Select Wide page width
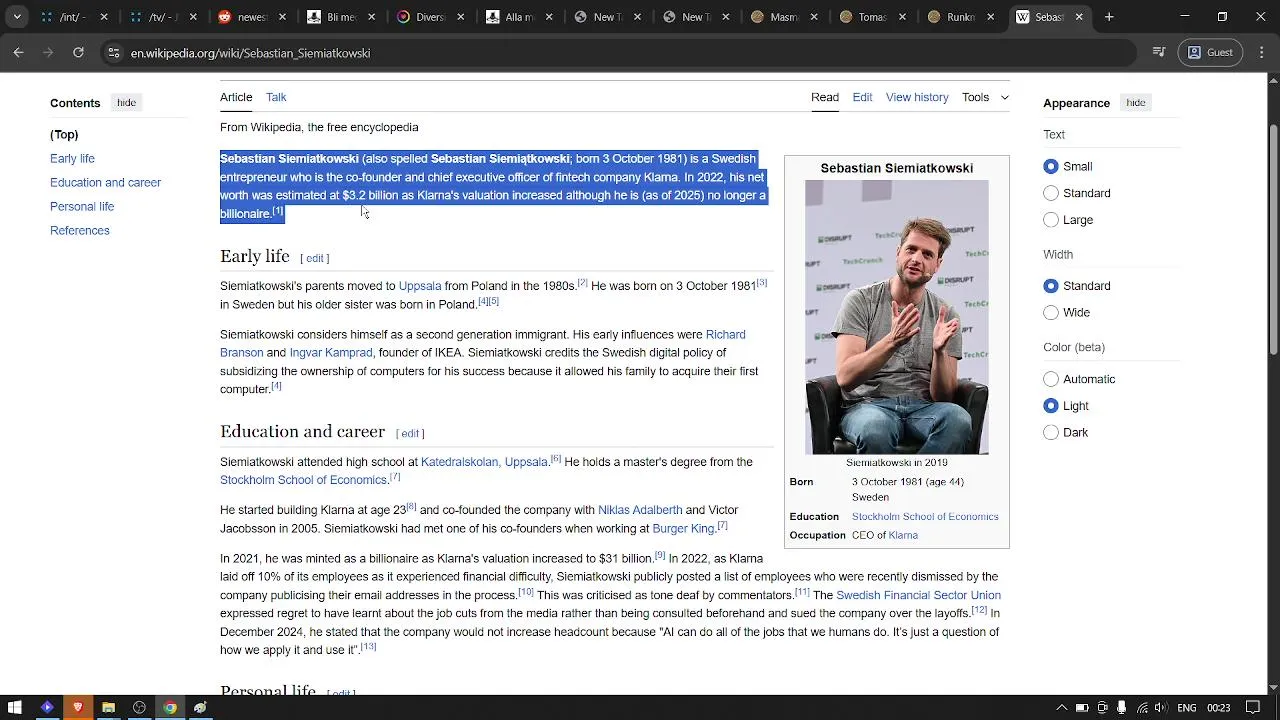Viewport: 1280px width, 720px height. coord(1051,313)
